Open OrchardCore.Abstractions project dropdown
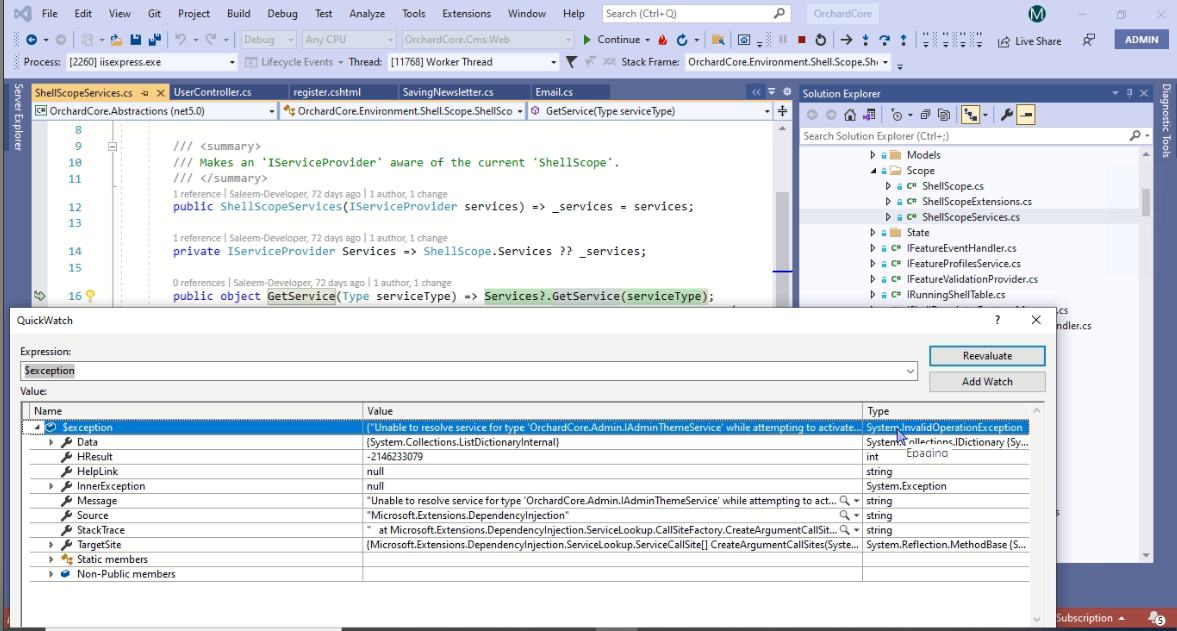The image size is (1177, 631). [271, 111]
